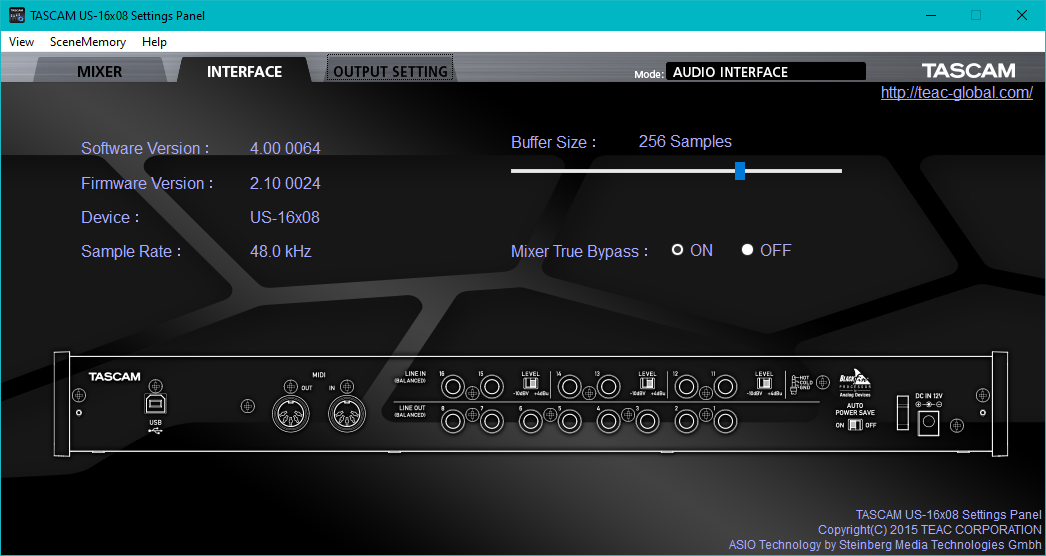Open the View menu
Screen dimensions: 1046x556
[x=21, y=41]
